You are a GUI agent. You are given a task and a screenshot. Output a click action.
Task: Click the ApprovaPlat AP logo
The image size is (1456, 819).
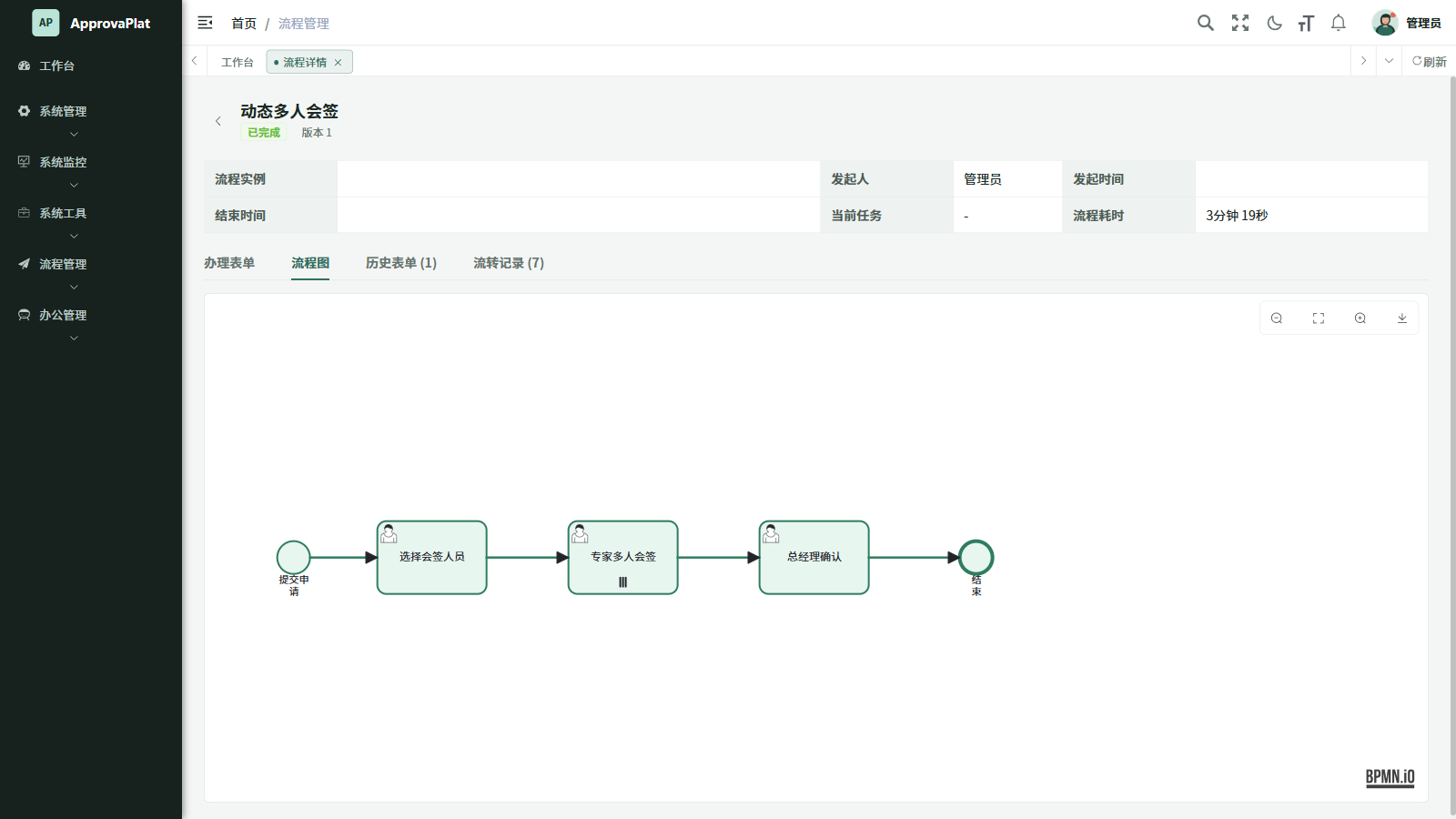45,23
